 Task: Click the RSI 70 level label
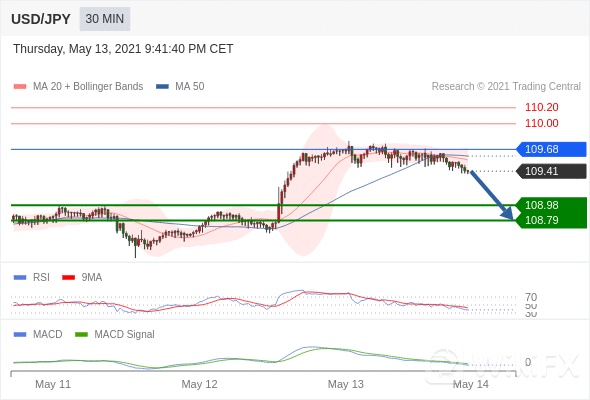(531, 297)
